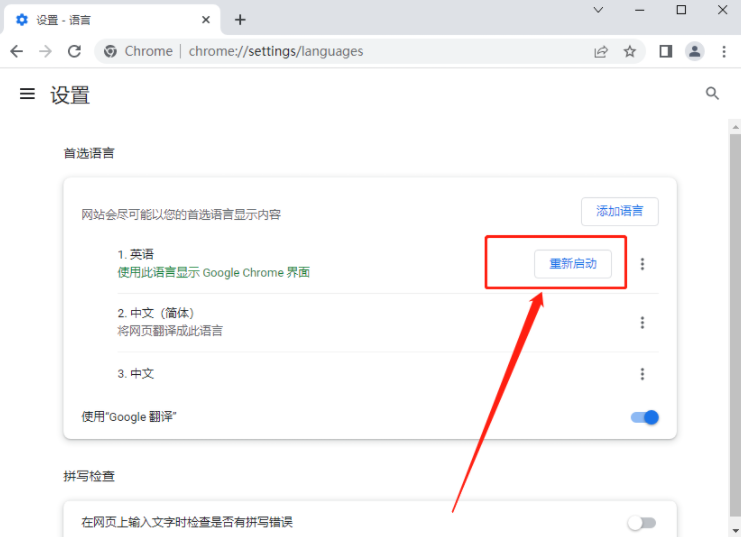Open more actions for 3. 中文
741x537 pixels.
(642, 374)
